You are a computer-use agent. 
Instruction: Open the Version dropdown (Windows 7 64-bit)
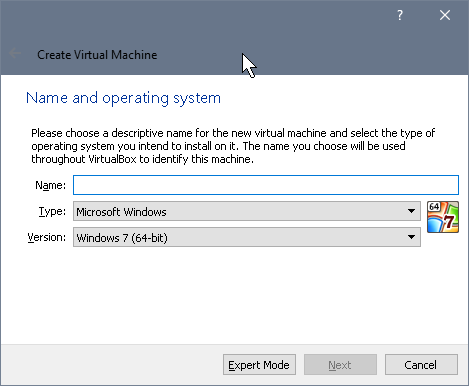(247, 237)
